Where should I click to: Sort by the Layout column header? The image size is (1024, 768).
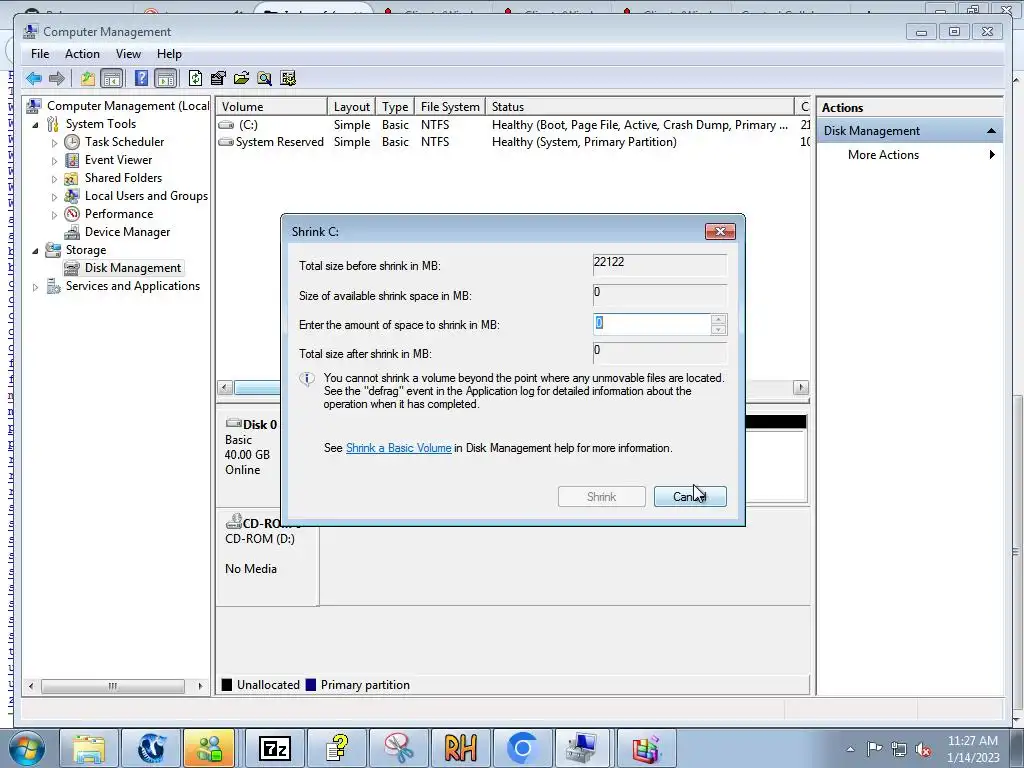coord(351,106)
